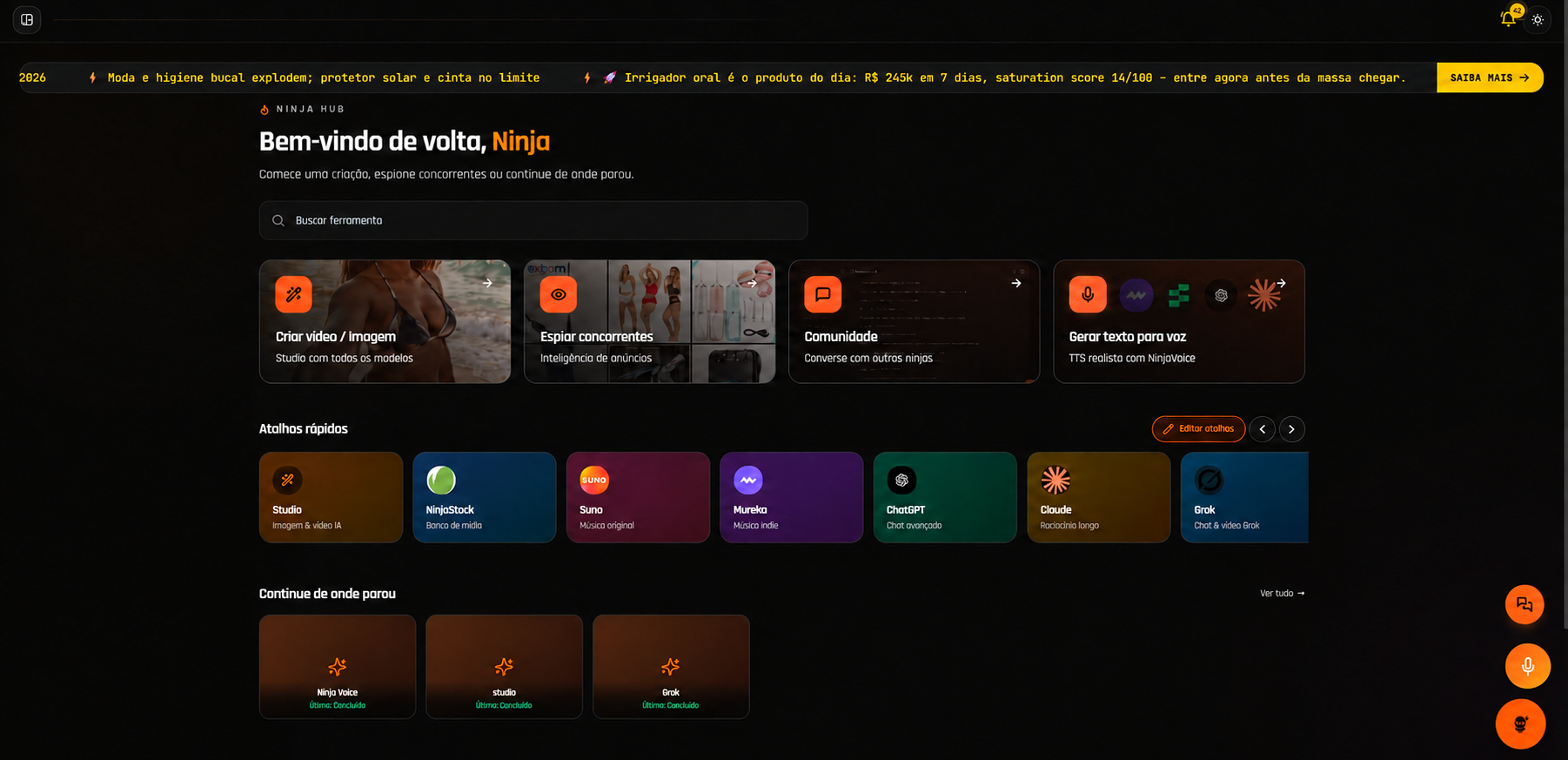Toggle the sidebar panel icon
Image resolution: width=1568 pixels, height=760 pixels.
(27, 19)
